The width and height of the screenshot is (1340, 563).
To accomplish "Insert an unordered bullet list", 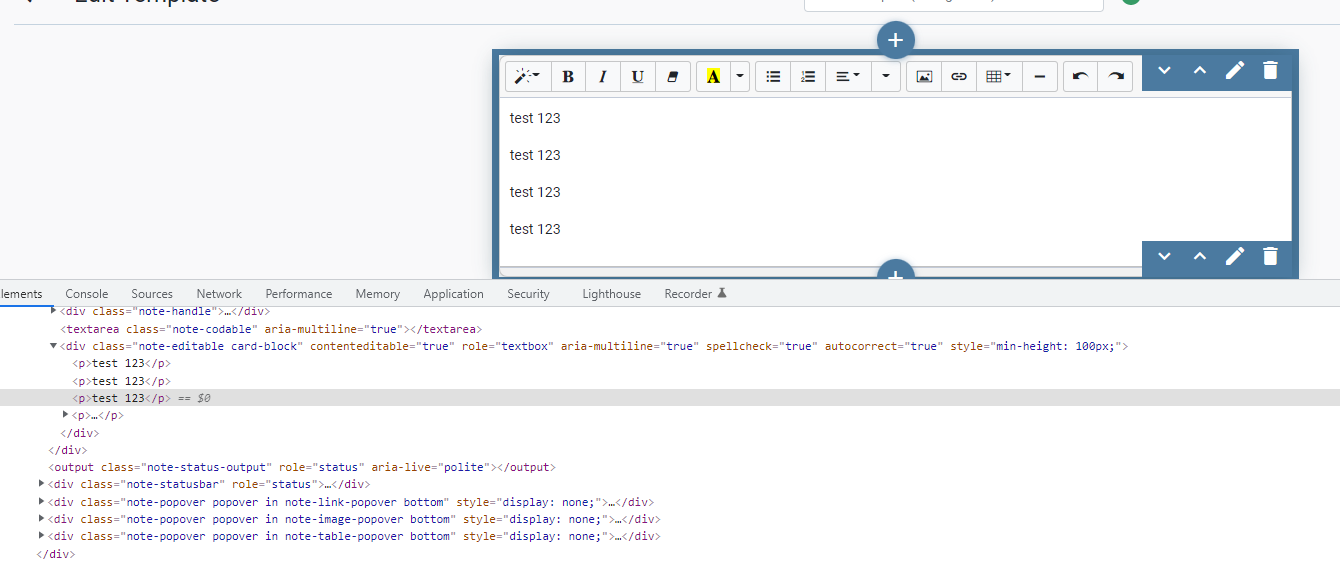I will coord(773,76).
